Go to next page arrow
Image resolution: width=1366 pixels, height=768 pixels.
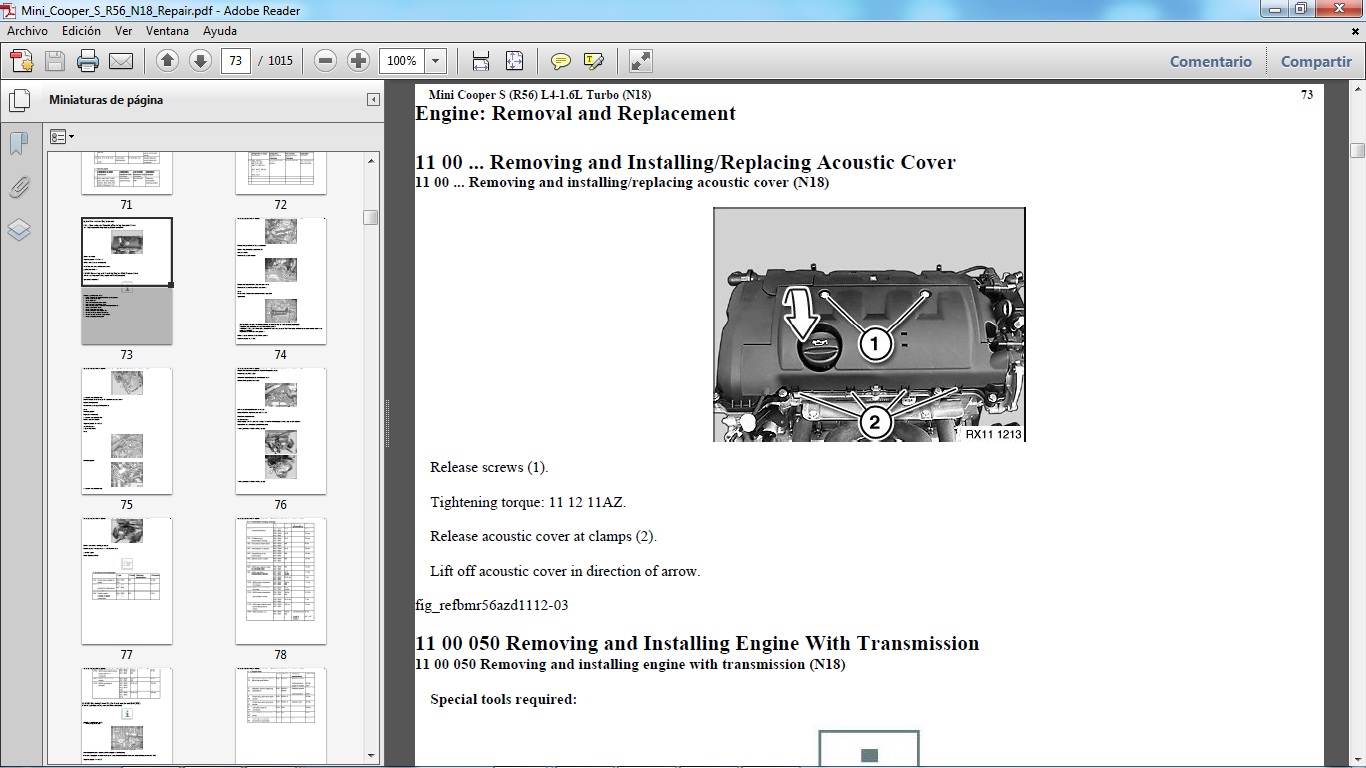200,61
